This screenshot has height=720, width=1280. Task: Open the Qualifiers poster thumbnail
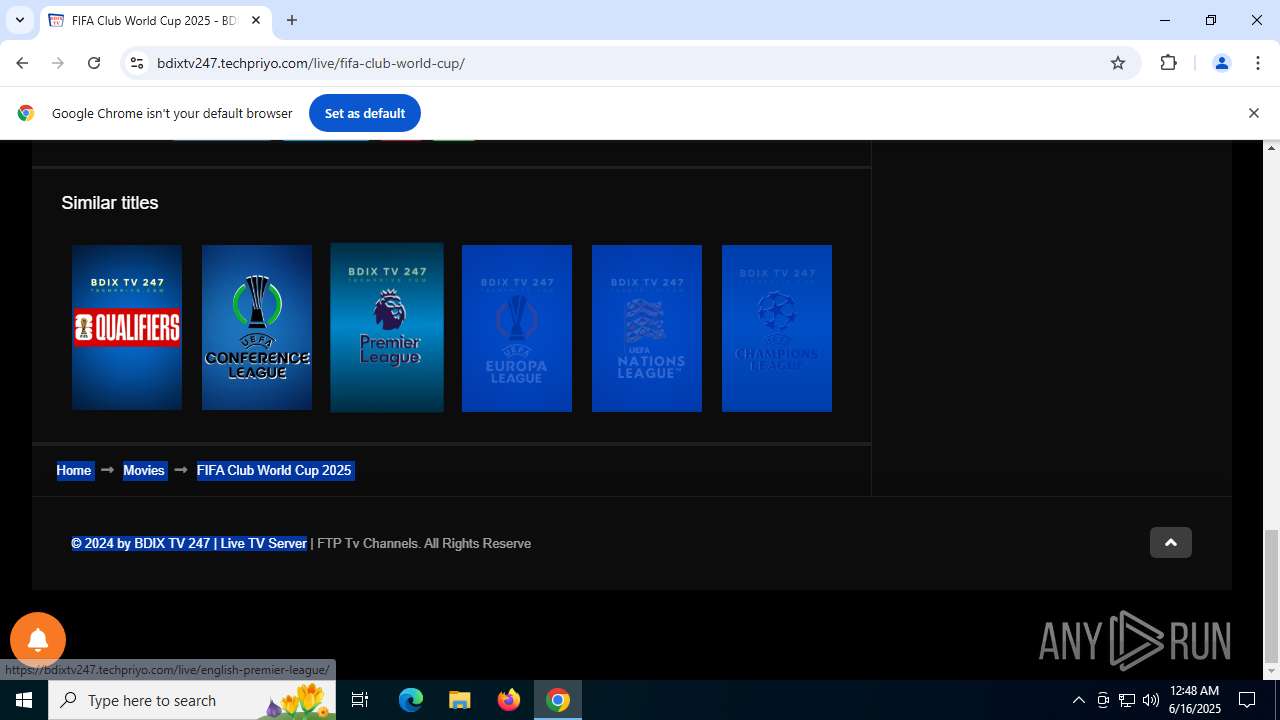click(127, 327)
